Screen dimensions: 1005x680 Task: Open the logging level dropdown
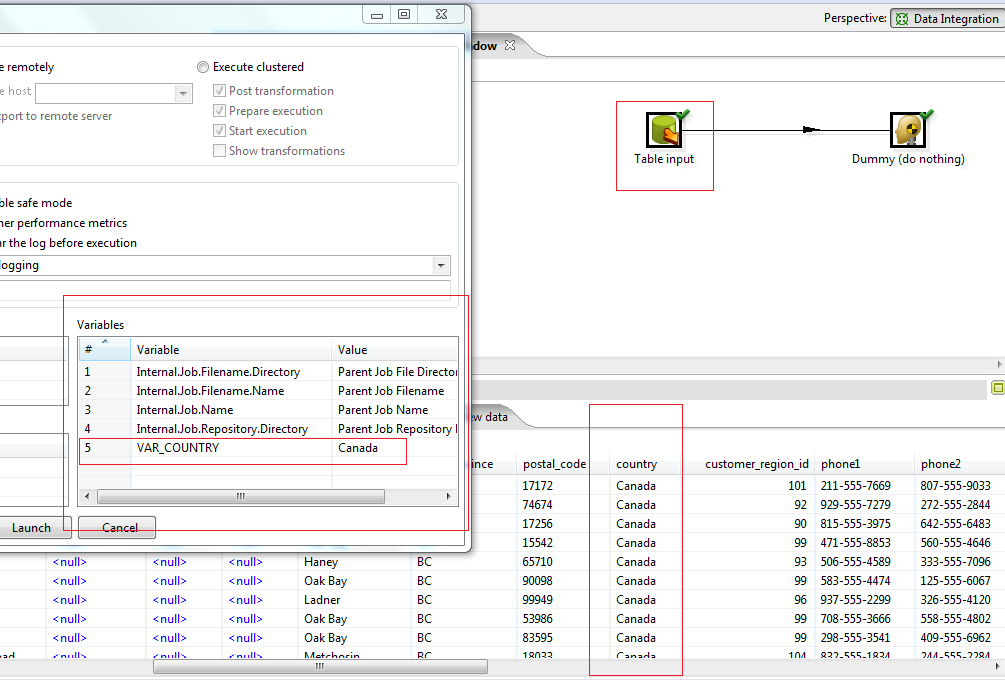[x=441, y=265]
